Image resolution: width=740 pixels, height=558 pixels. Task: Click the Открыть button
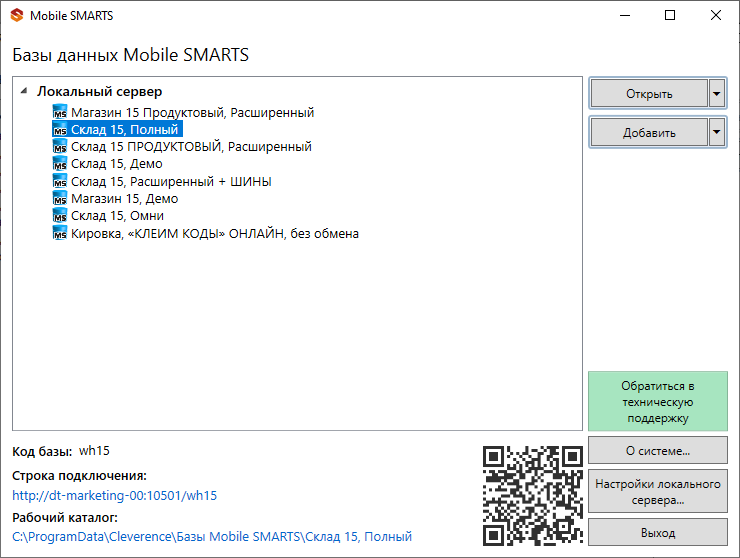pyautogui.click(x=649, y=93)
